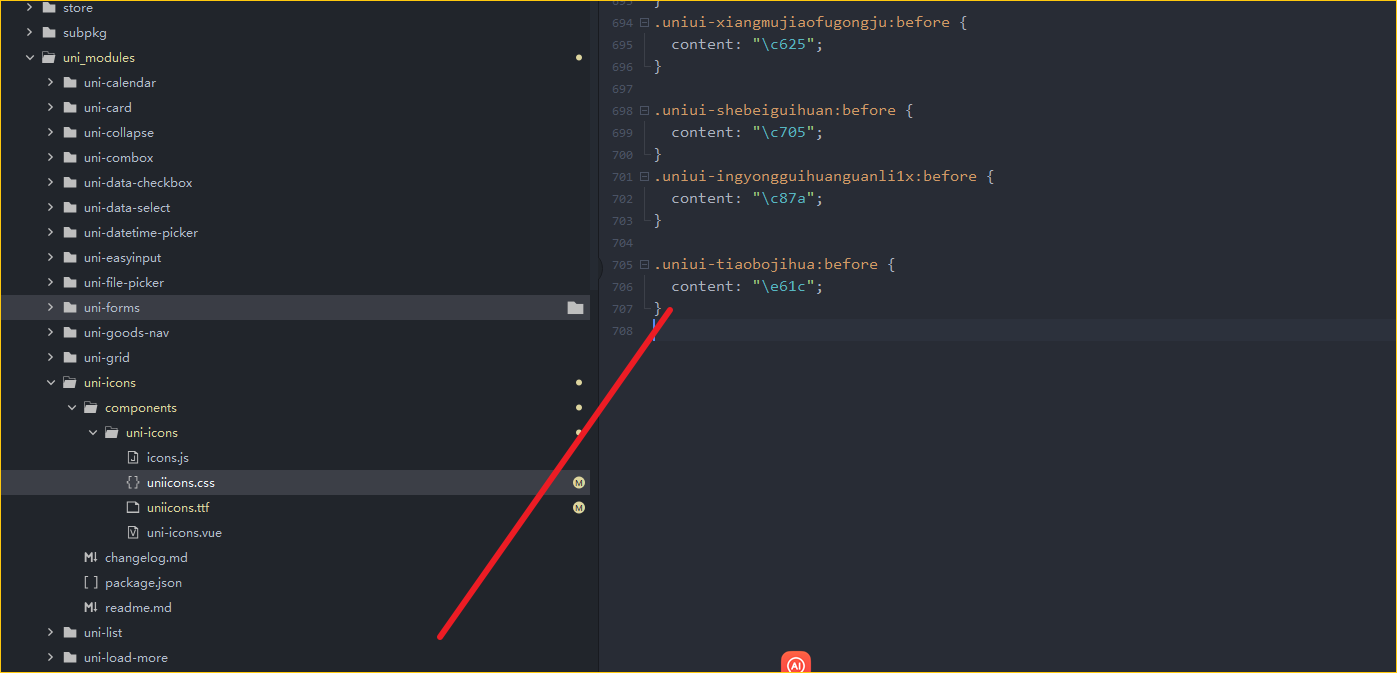Screen dimensions: 1397x673
Task: Toggle code fold at line 698
Action: pyautogui.click(x=645, y=111)
